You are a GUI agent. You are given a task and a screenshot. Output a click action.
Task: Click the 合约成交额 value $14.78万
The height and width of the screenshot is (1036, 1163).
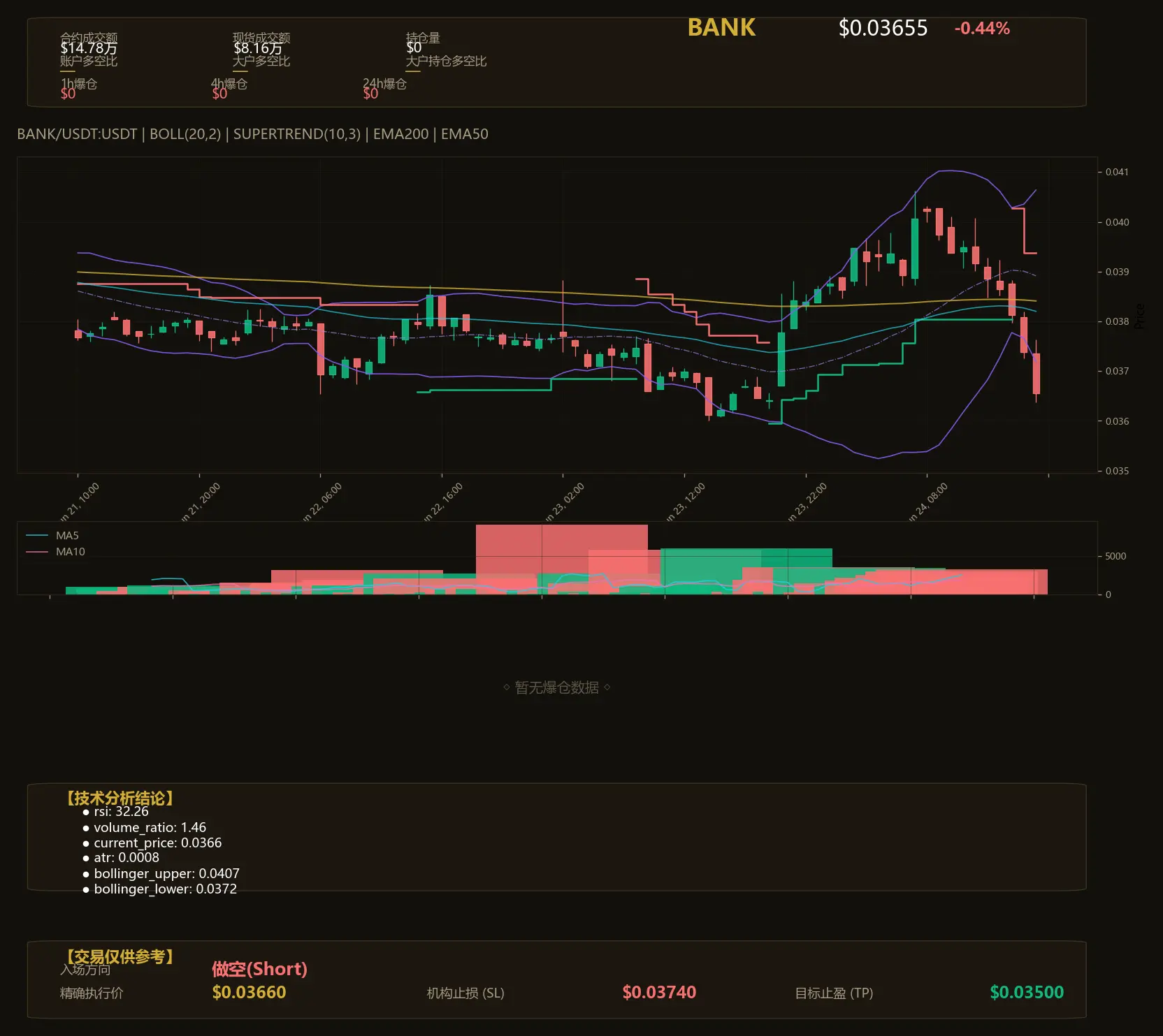89,48
